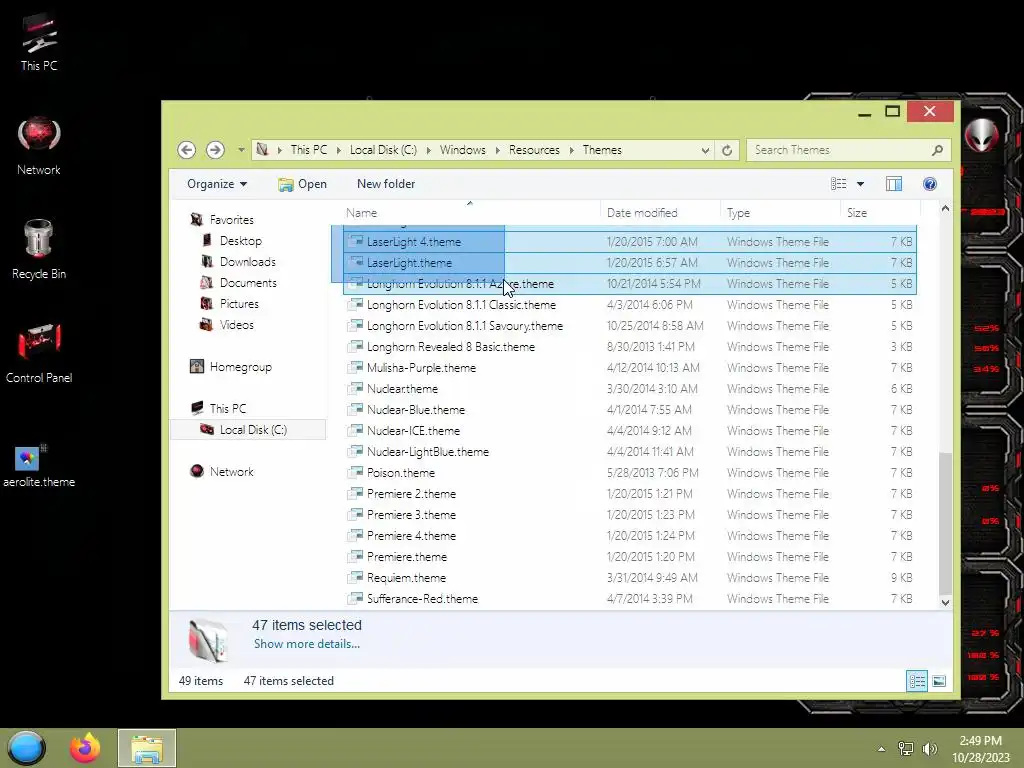Open Control Panel desktop icon
This screenshot has width=1024, height=768.
pyautogui.click(x=39, y=353)
